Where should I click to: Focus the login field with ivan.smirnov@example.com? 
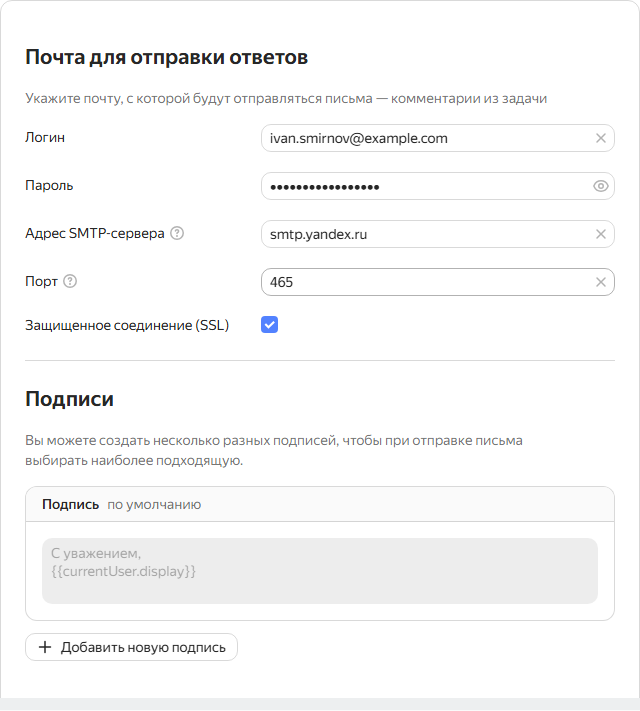438,138
